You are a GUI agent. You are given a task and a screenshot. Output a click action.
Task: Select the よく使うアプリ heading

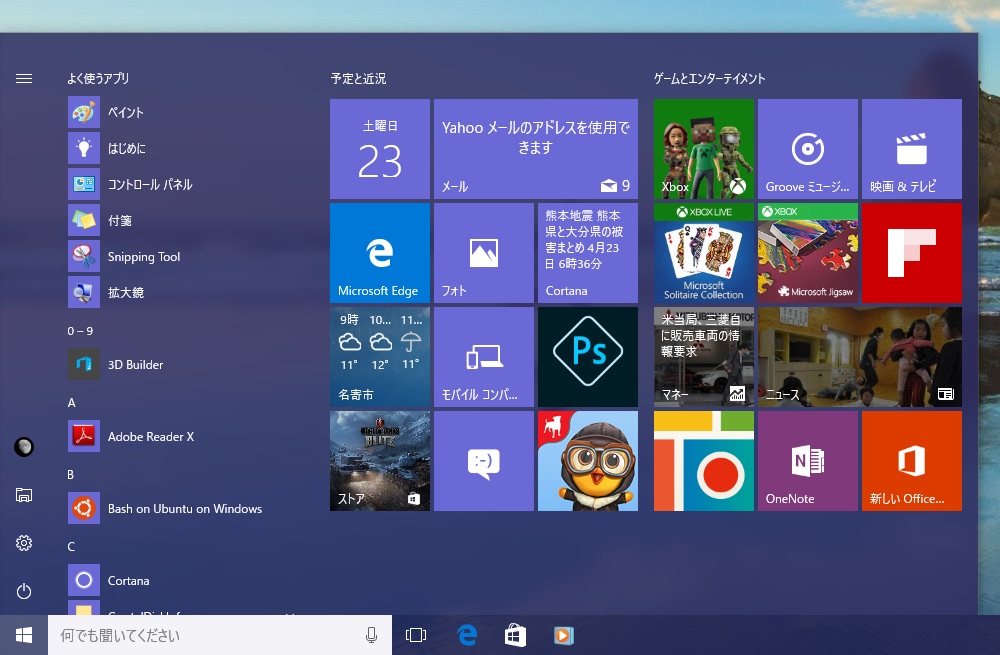98,78
